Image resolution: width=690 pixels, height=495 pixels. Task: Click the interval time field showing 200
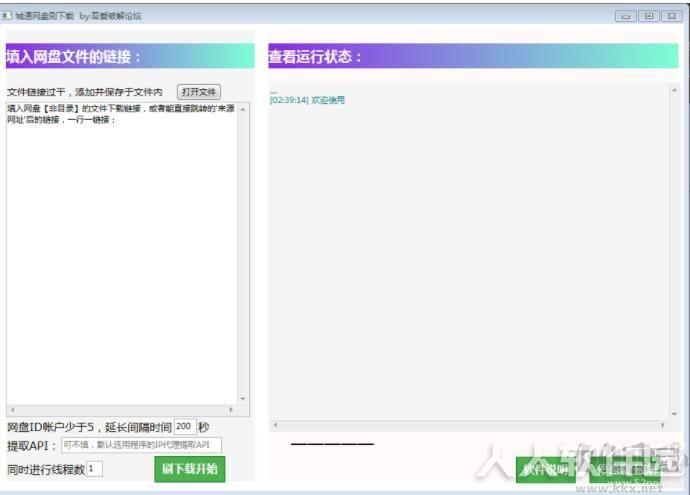185,426
